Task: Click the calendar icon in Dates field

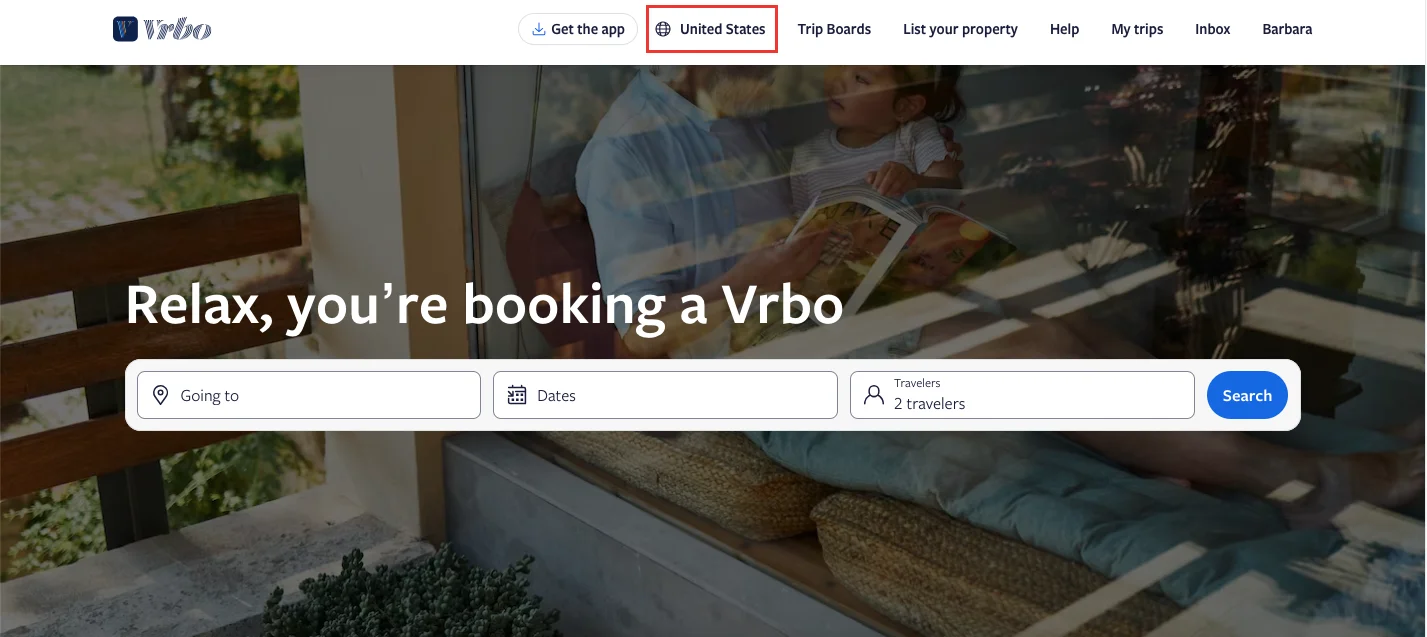Action: coord(517,395)
